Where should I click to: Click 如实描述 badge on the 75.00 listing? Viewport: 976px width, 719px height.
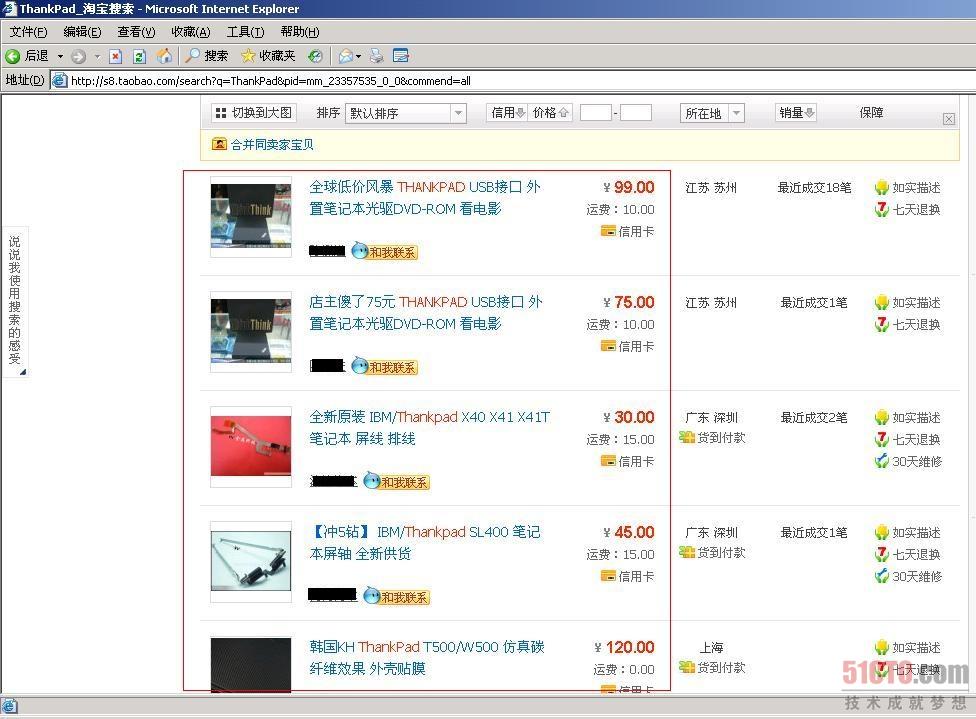pos(908,303)
